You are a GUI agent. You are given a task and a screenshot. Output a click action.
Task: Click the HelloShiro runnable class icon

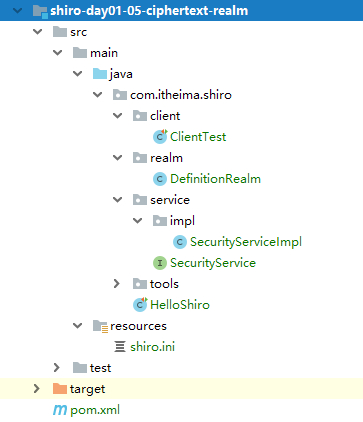(x=140, y=305)
